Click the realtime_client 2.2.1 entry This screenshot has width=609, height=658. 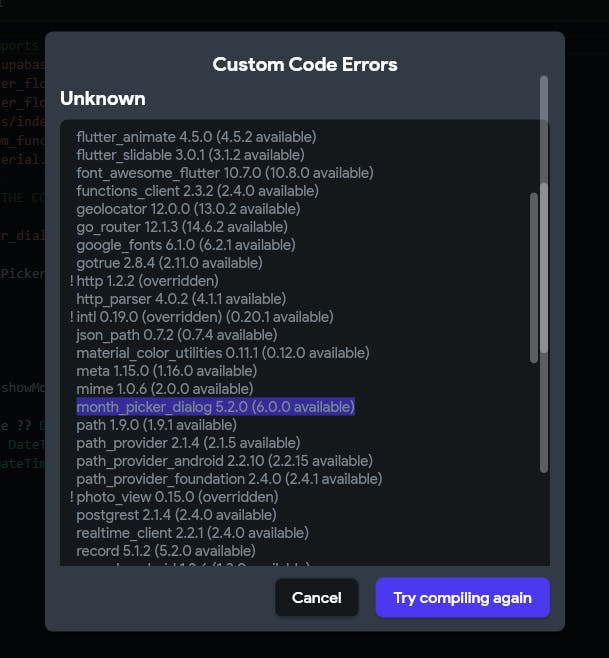(x=192, y=533)
